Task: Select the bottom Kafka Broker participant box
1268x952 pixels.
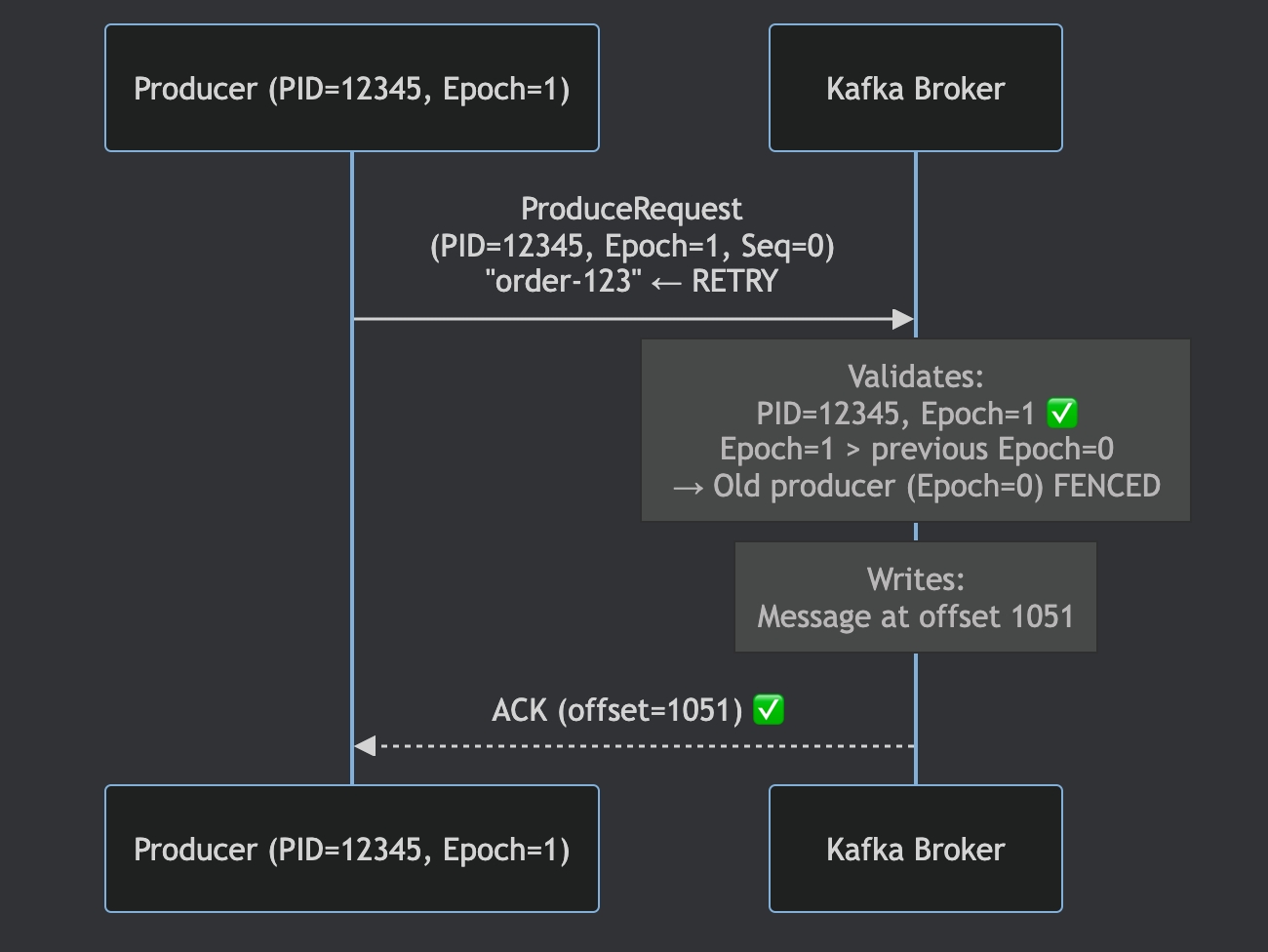Action: (915, 849)
